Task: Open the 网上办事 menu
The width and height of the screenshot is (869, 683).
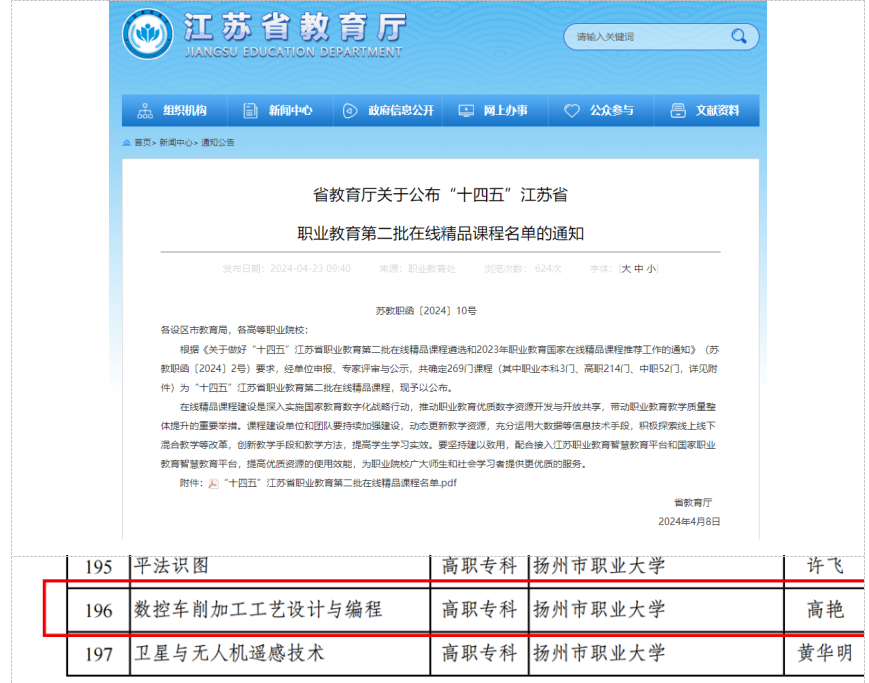Action: pos(505,111)
